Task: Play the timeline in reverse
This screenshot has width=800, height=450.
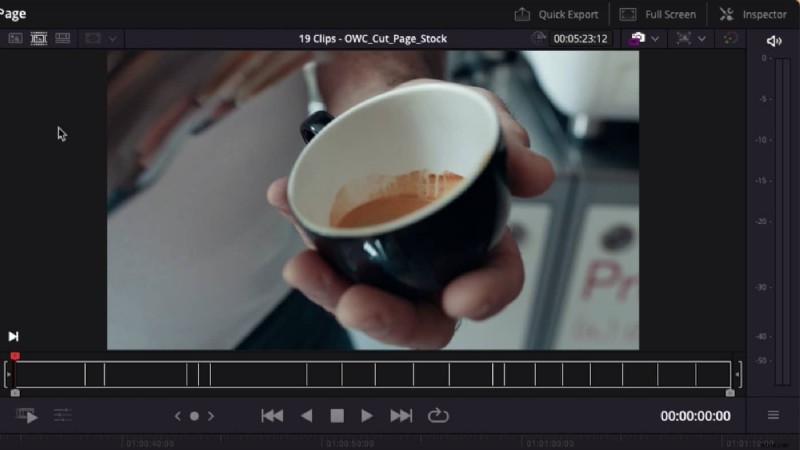Action: pyautogui.click(x=306, y=416)
